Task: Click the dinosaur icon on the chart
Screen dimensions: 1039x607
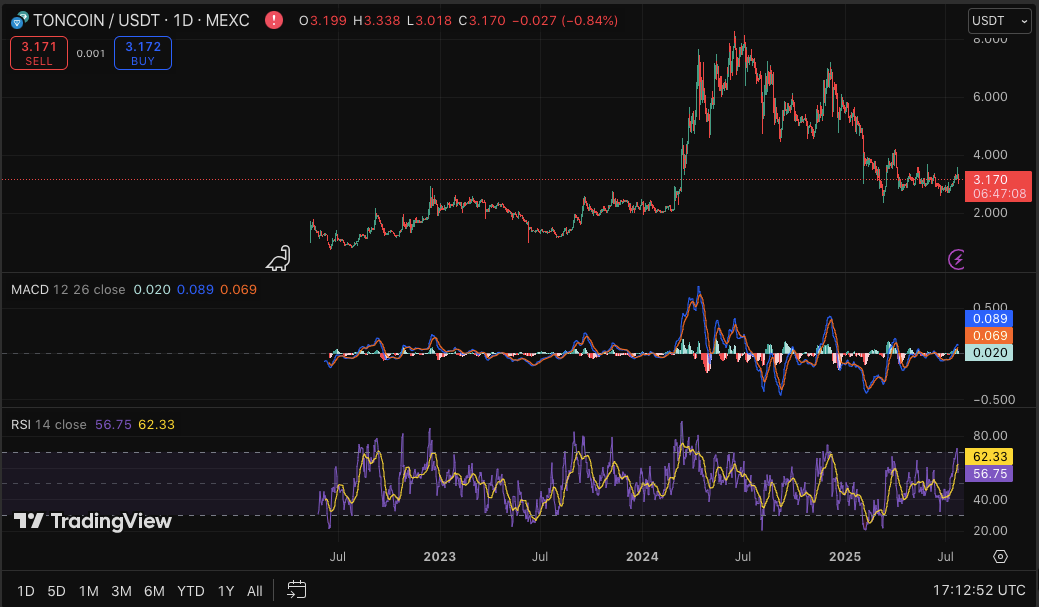Action: point(278,258)
